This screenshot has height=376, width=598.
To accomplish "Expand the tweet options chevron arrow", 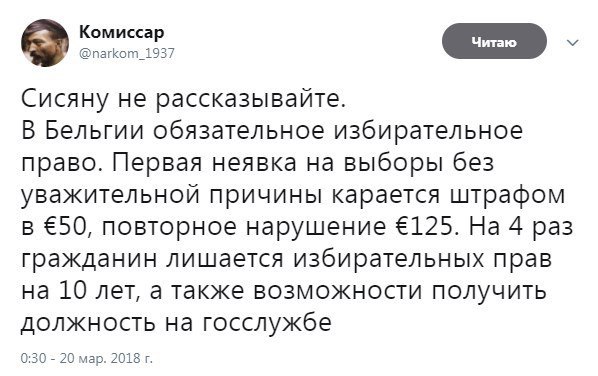I will (572, 42).
